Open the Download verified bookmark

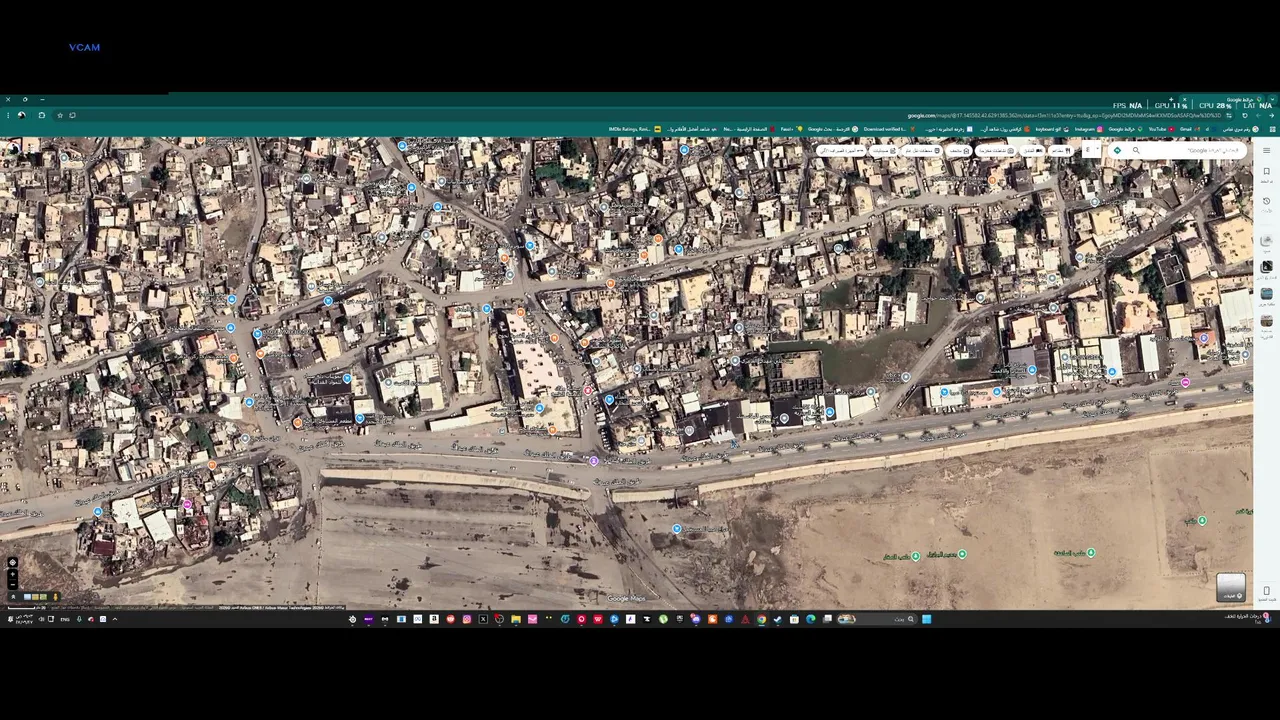pyautogui.click(x=888, y=128)
